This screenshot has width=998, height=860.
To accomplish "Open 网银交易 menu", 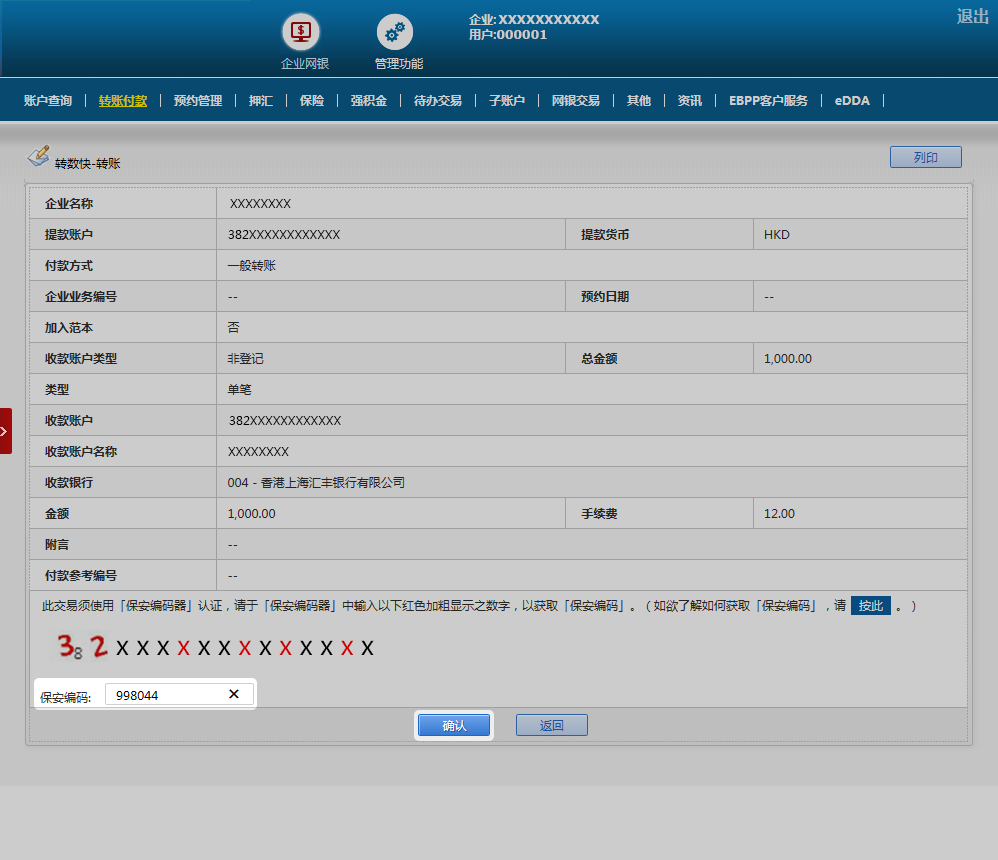I will point(576,101).
